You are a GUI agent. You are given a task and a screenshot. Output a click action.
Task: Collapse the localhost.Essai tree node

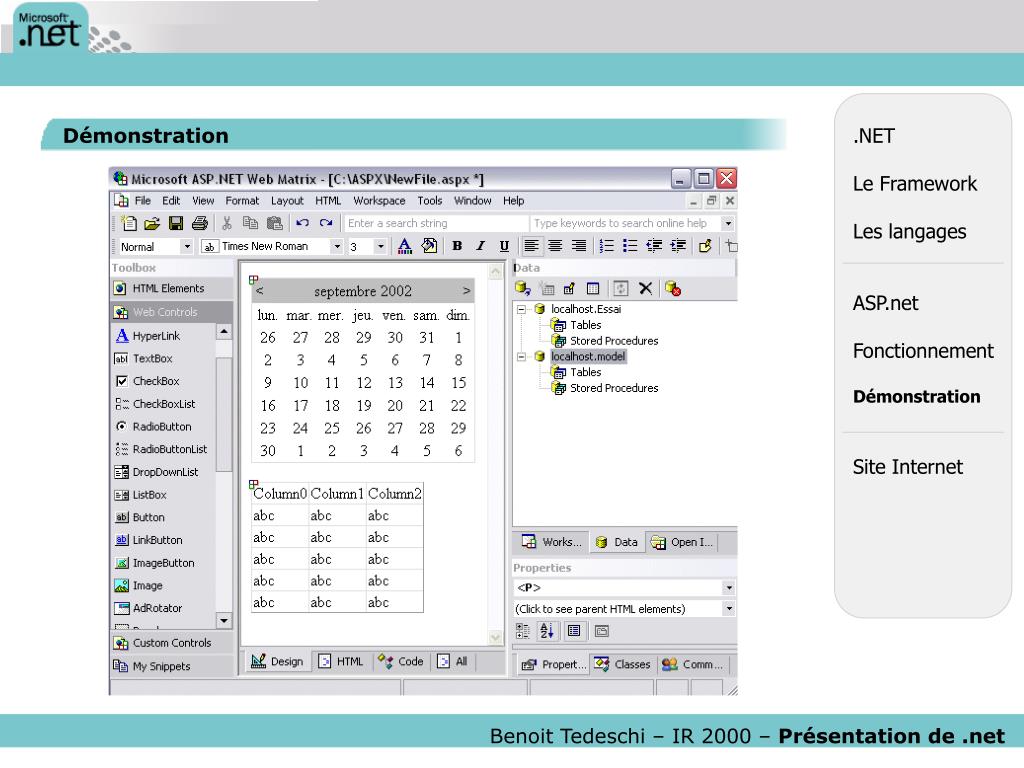[521, 309]
